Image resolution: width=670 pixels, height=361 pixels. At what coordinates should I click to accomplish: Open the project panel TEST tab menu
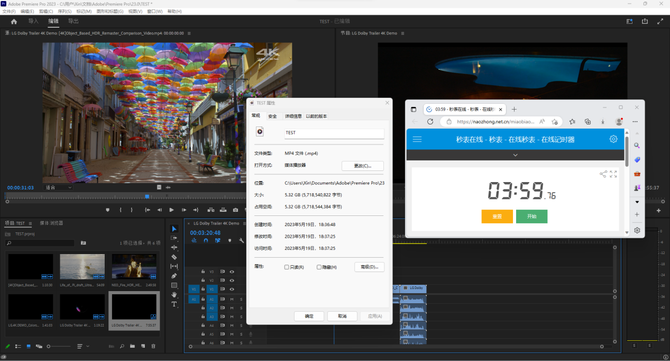coord(31,223)
